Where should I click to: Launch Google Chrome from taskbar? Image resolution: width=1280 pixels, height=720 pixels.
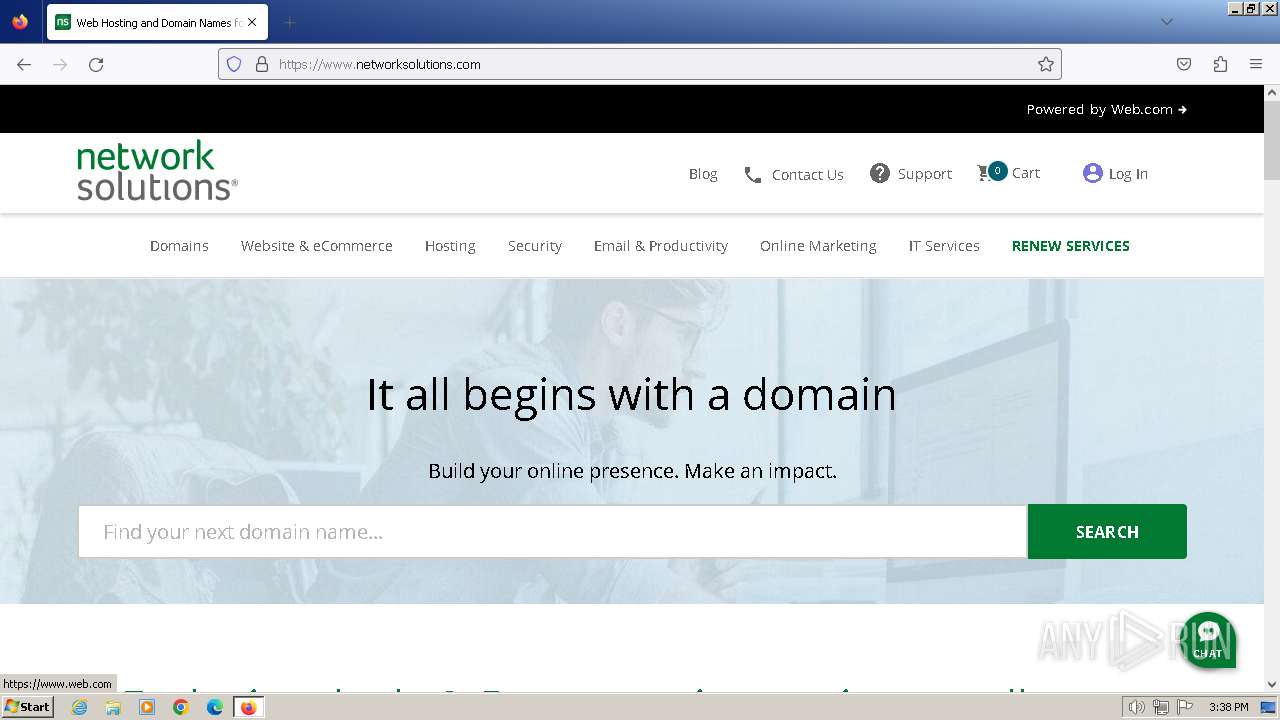(x=181, y=707)
